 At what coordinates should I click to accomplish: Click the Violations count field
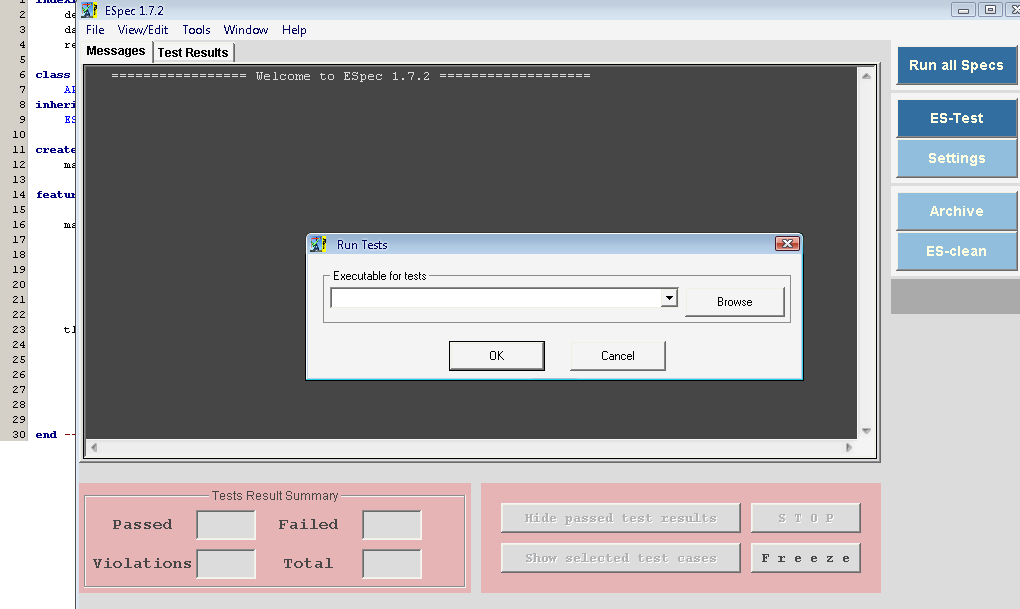click(226, 564)
